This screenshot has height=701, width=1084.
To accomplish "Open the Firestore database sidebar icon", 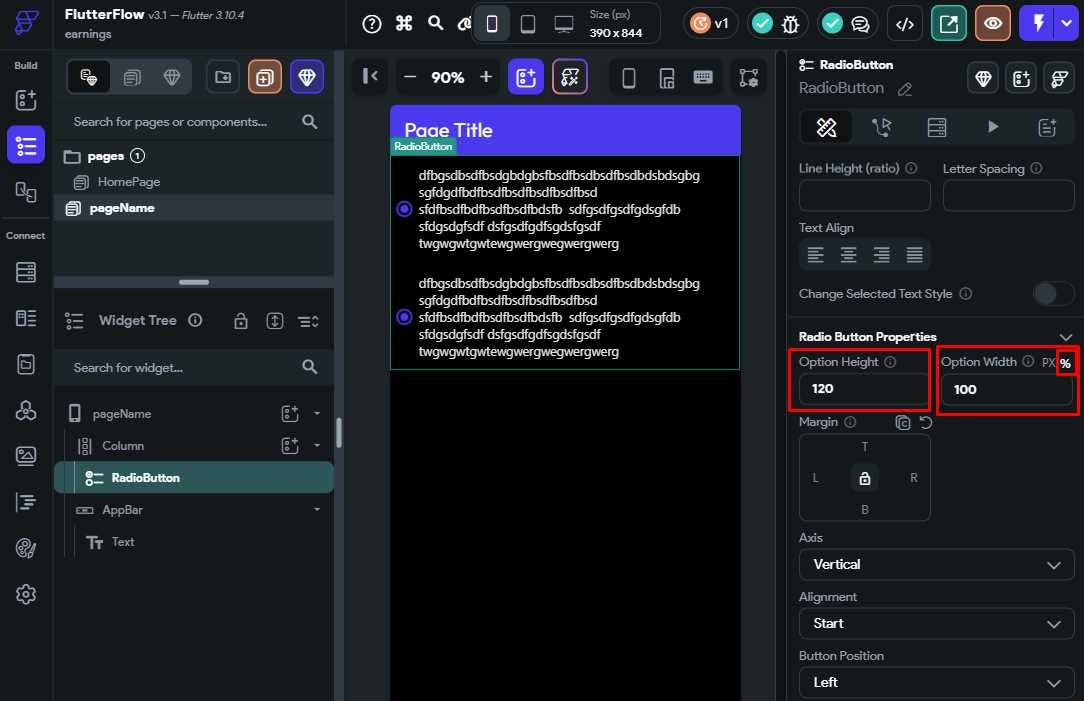I will pos(26,272).
